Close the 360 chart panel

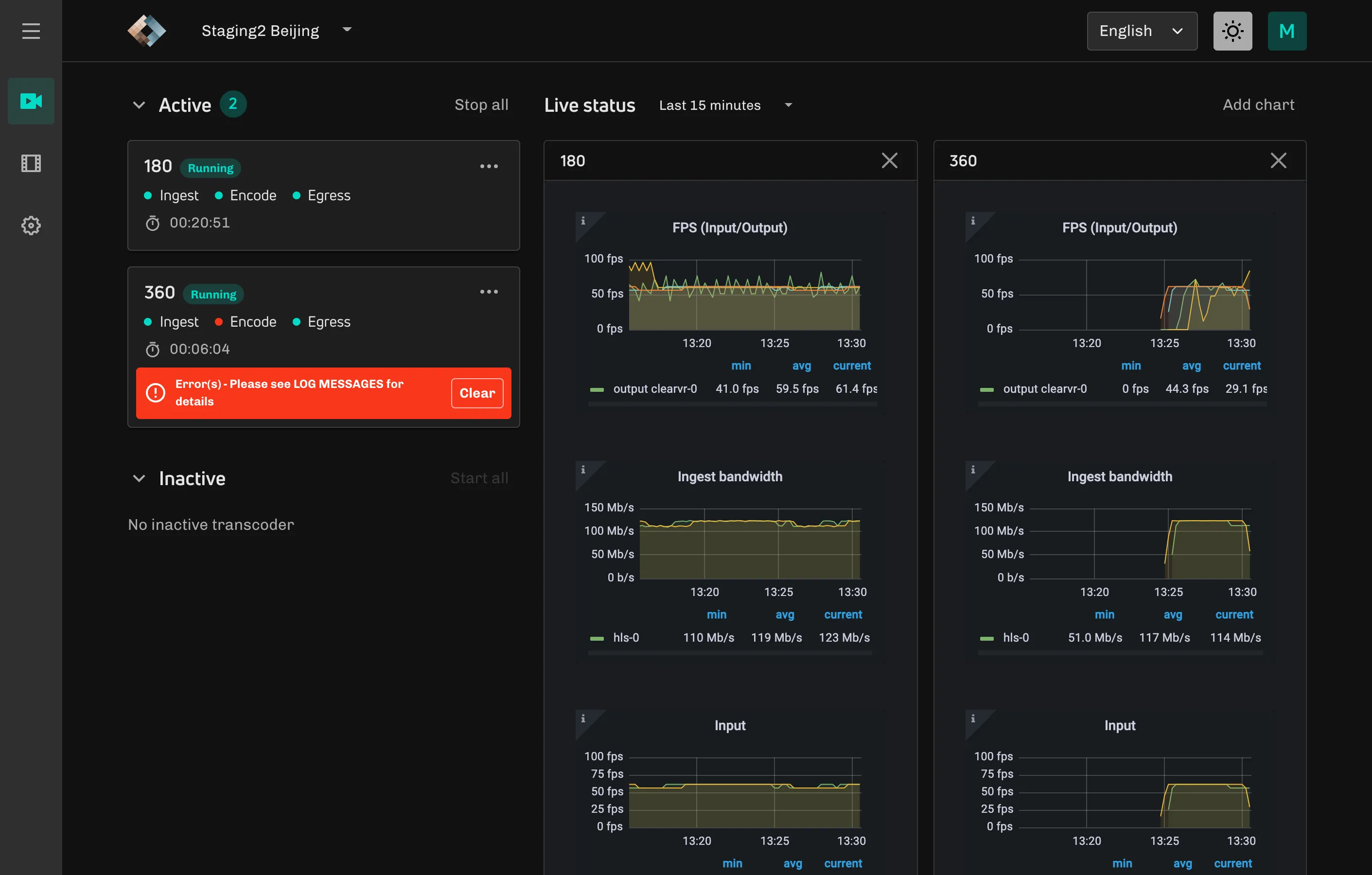click(x=1278, y=160)
